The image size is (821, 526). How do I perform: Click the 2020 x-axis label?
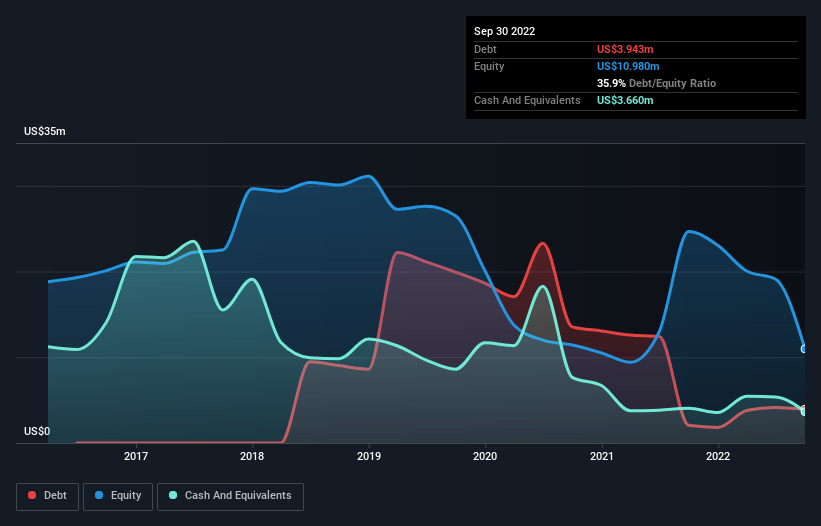(485, 456)
